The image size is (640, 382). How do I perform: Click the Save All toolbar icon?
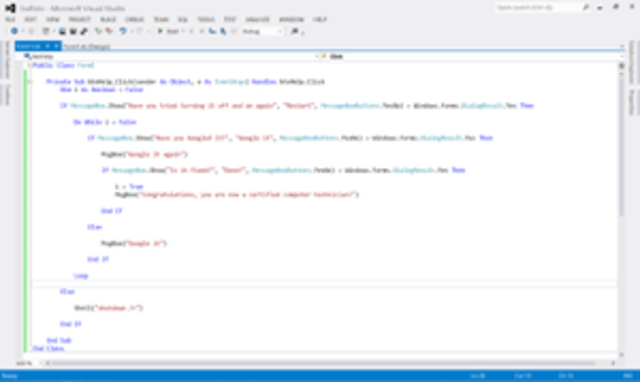tap(84, 31)
